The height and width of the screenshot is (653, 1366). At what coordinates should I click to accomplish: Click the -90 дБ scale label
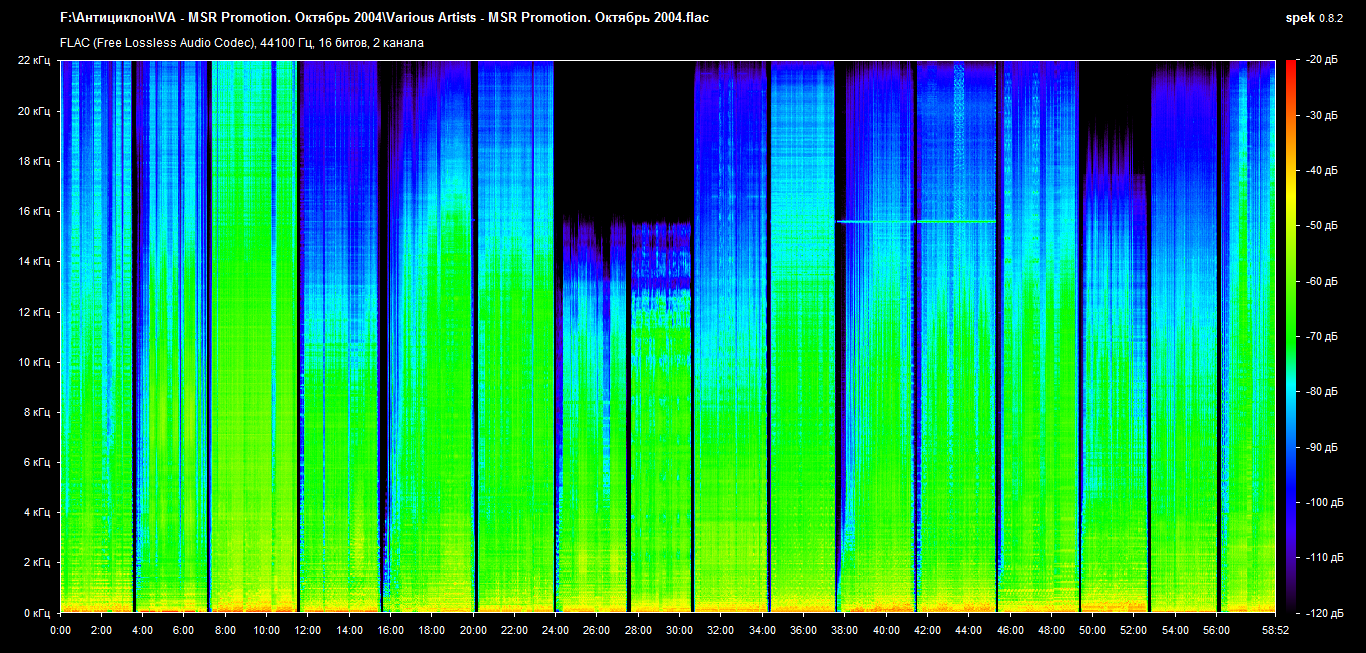point(1320,446)
